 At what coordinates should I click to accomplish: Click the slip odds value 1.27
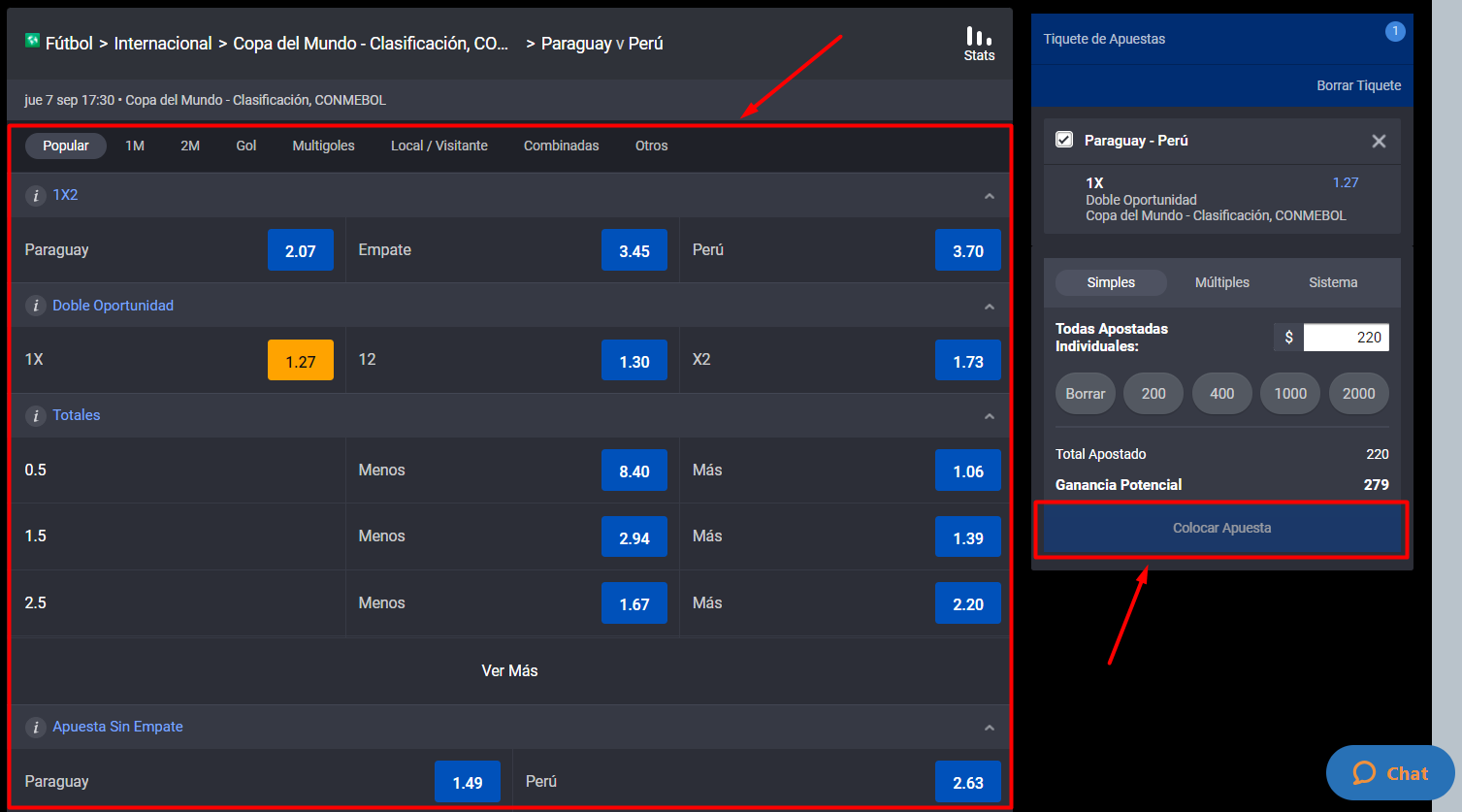coord(1346,182)
